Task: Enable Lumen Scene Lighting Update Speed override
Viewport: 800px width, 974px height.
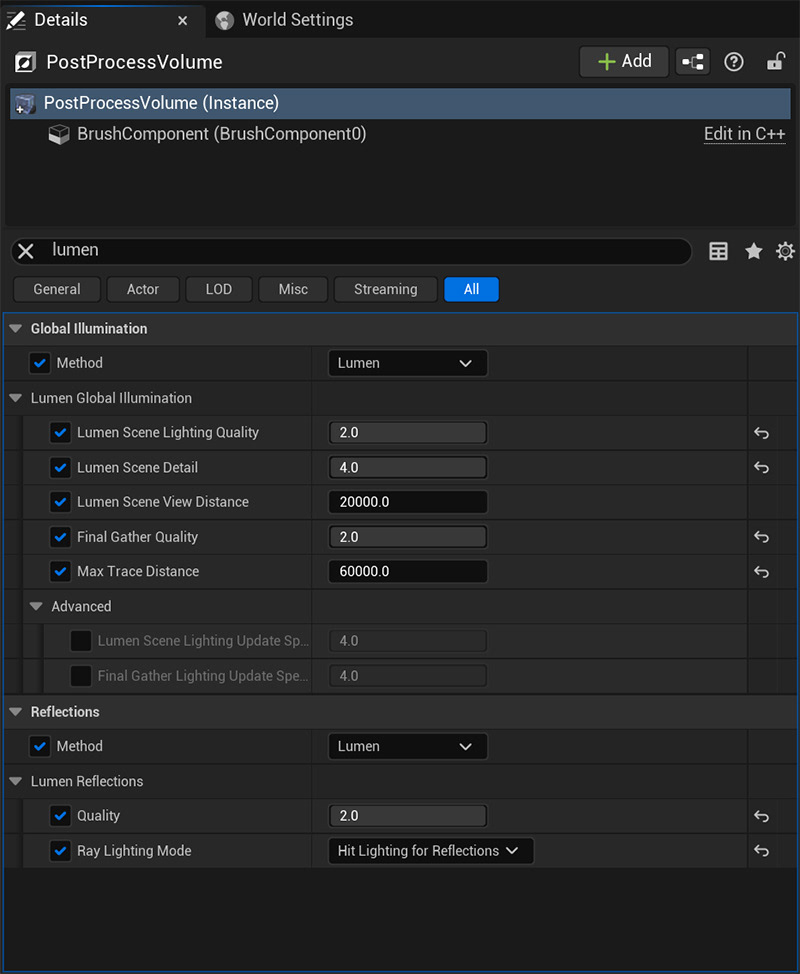Action: [81, 640]
